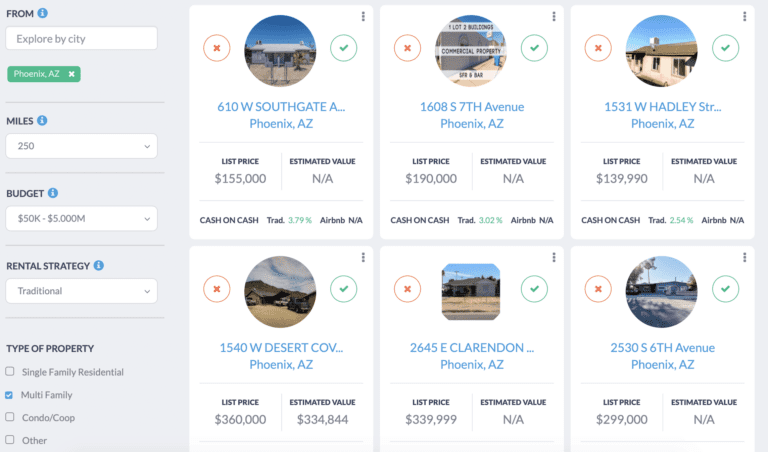Open the 1608 S 7TH Avenue listing title
This screenshot has width=768, height=452.
click(x=471, y=107)
